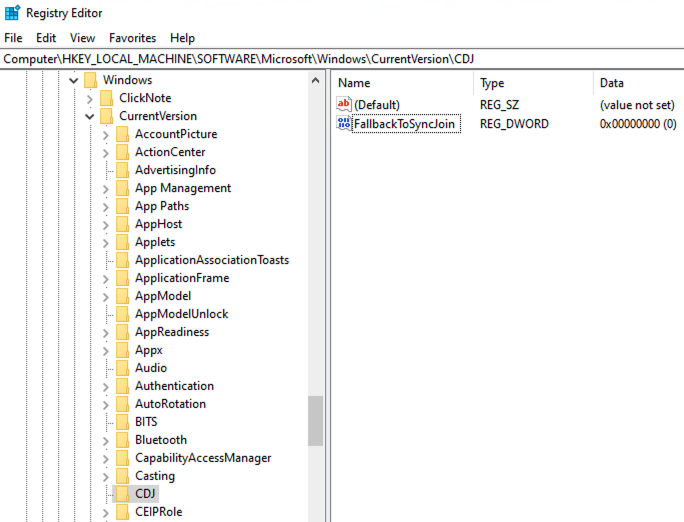
Task: Select the AppModelUnlock key label
Action: (181, 314)
